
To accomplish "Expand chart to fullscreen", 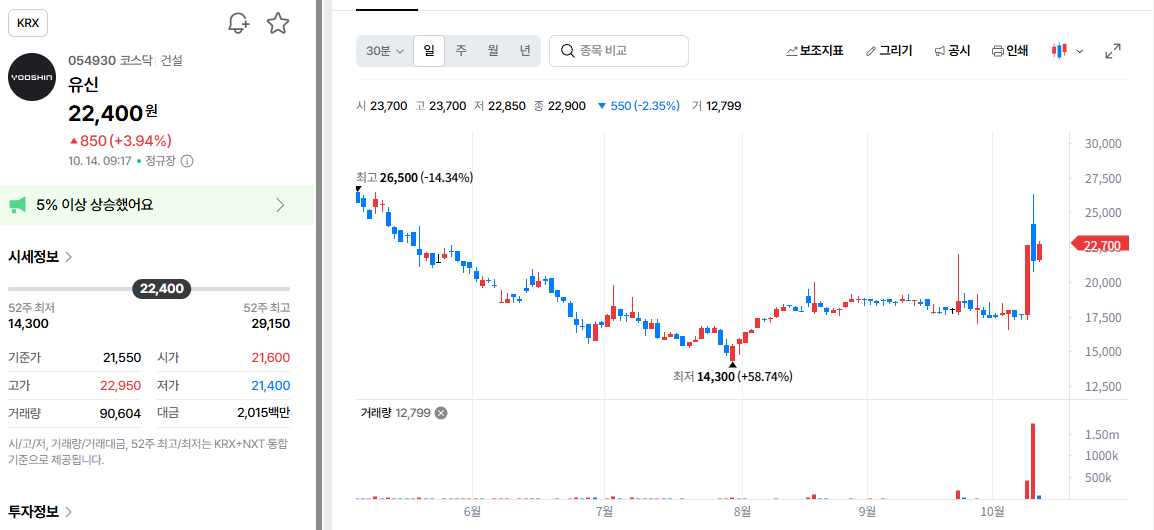I will click(x=1113, y=51).
